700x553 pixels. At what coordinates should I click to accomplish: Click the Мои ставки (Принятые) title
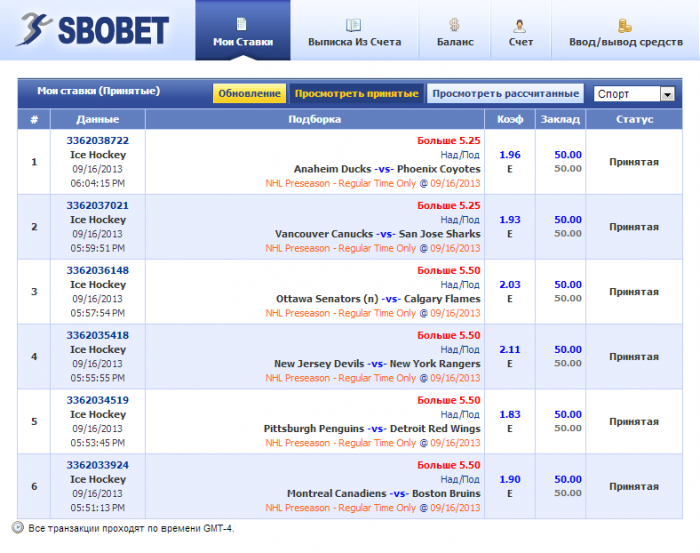(98, 91)
